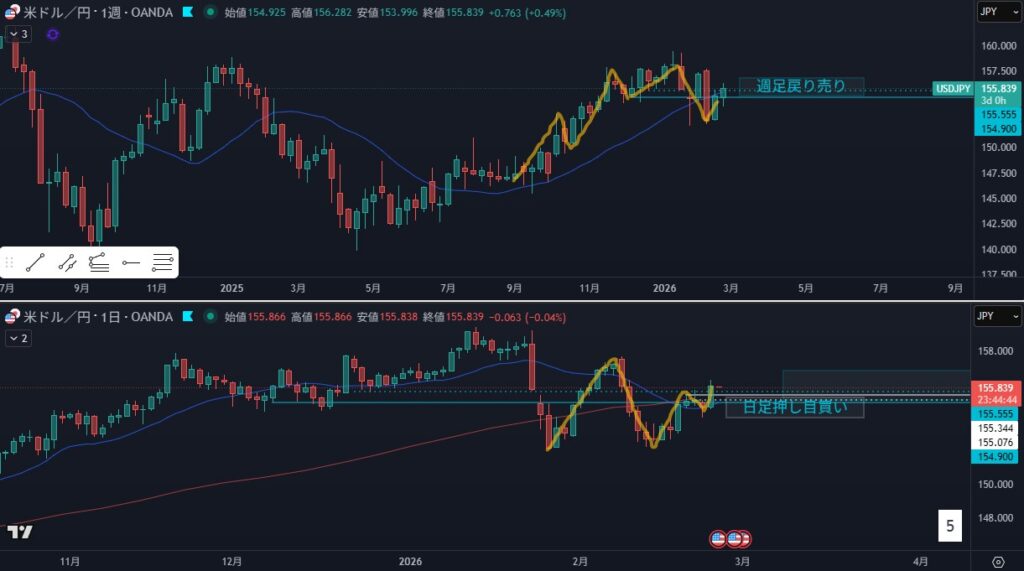Expand the weekly chart's indicator legend showing 3
This screenshot has height=571, width=1024.
click(x=19, y=34)
